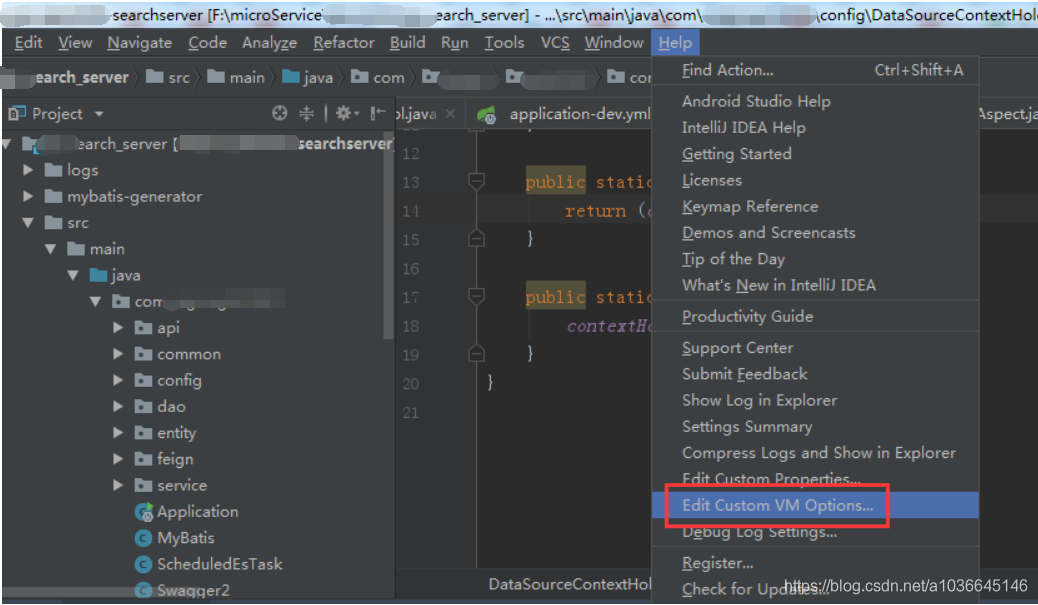The height and width of the screenshot is (605, 1038).
Task: Toggle code fold marker at line 15
Action: [476, 238]
